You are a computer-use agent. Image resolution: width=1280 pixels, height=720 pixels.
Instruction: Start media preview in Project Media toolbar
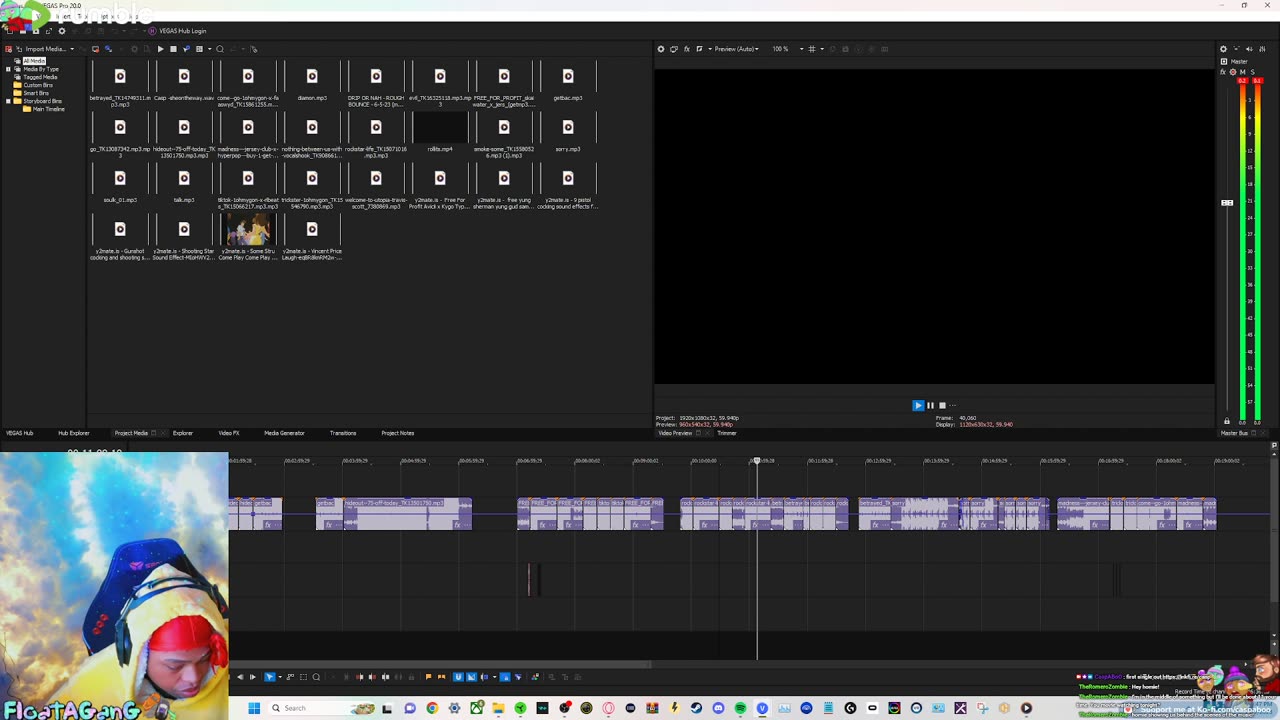click(x=160, y=49)
